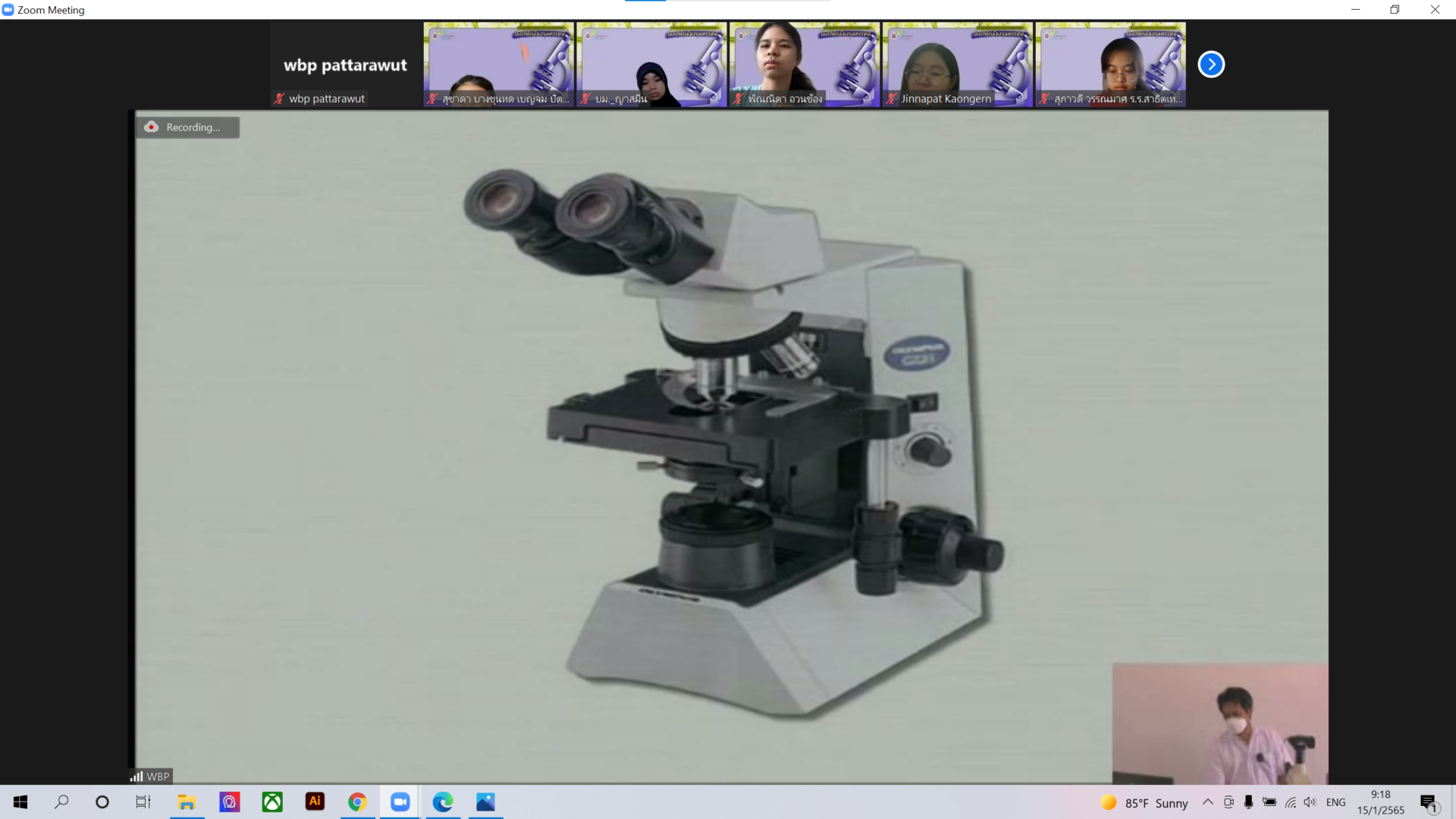This screenshot has width=1456, height=819.
Task: Select wbp pattarawut participant tile
Action: [345, 64]
